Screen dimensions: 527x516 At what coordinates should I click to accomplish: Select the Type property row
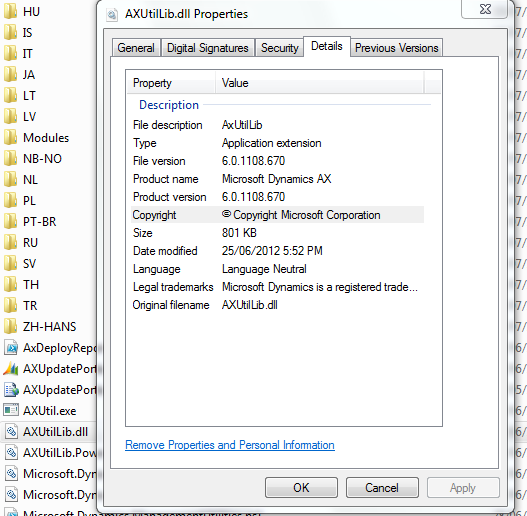277,143
